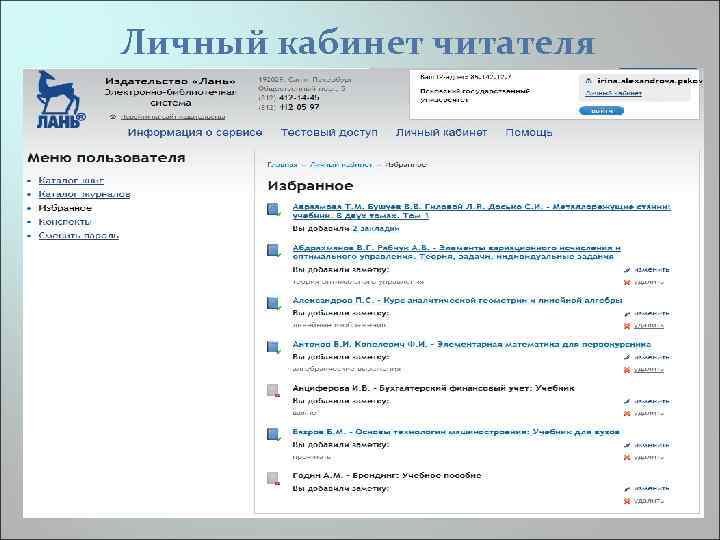Edit the note for Антонов book

click(647, 357)
